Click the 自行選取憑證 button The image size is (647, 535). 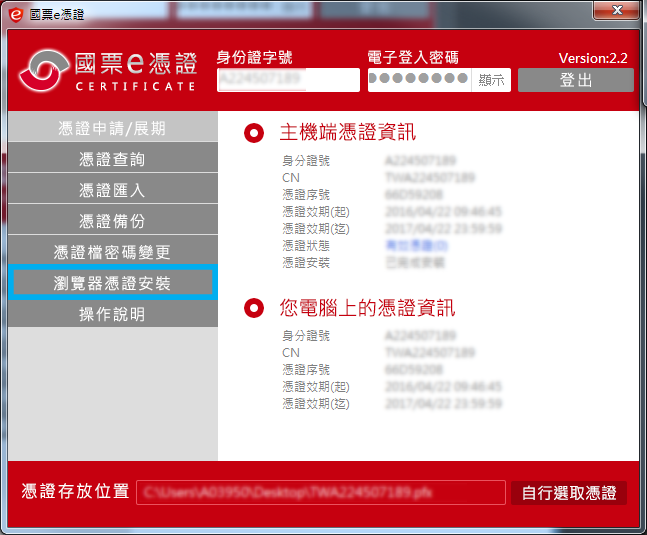[569, 493]
